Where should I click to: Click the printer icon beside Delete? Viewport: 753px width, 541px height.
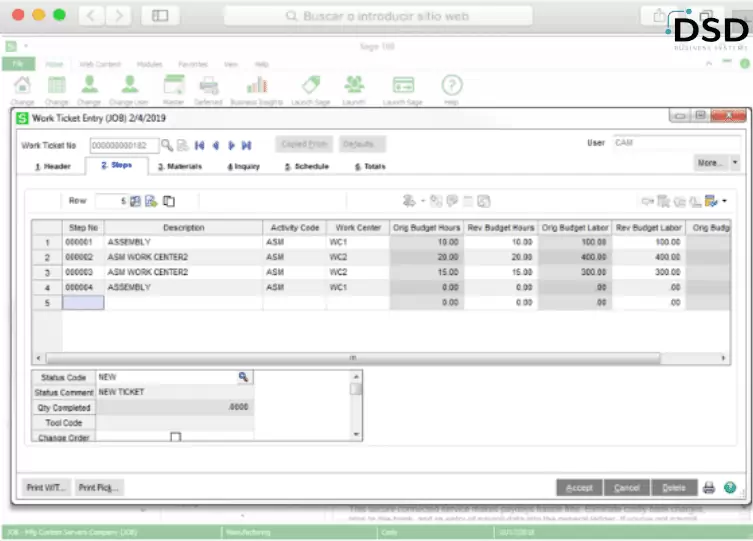pyautogui.click(x=709, y=488)
